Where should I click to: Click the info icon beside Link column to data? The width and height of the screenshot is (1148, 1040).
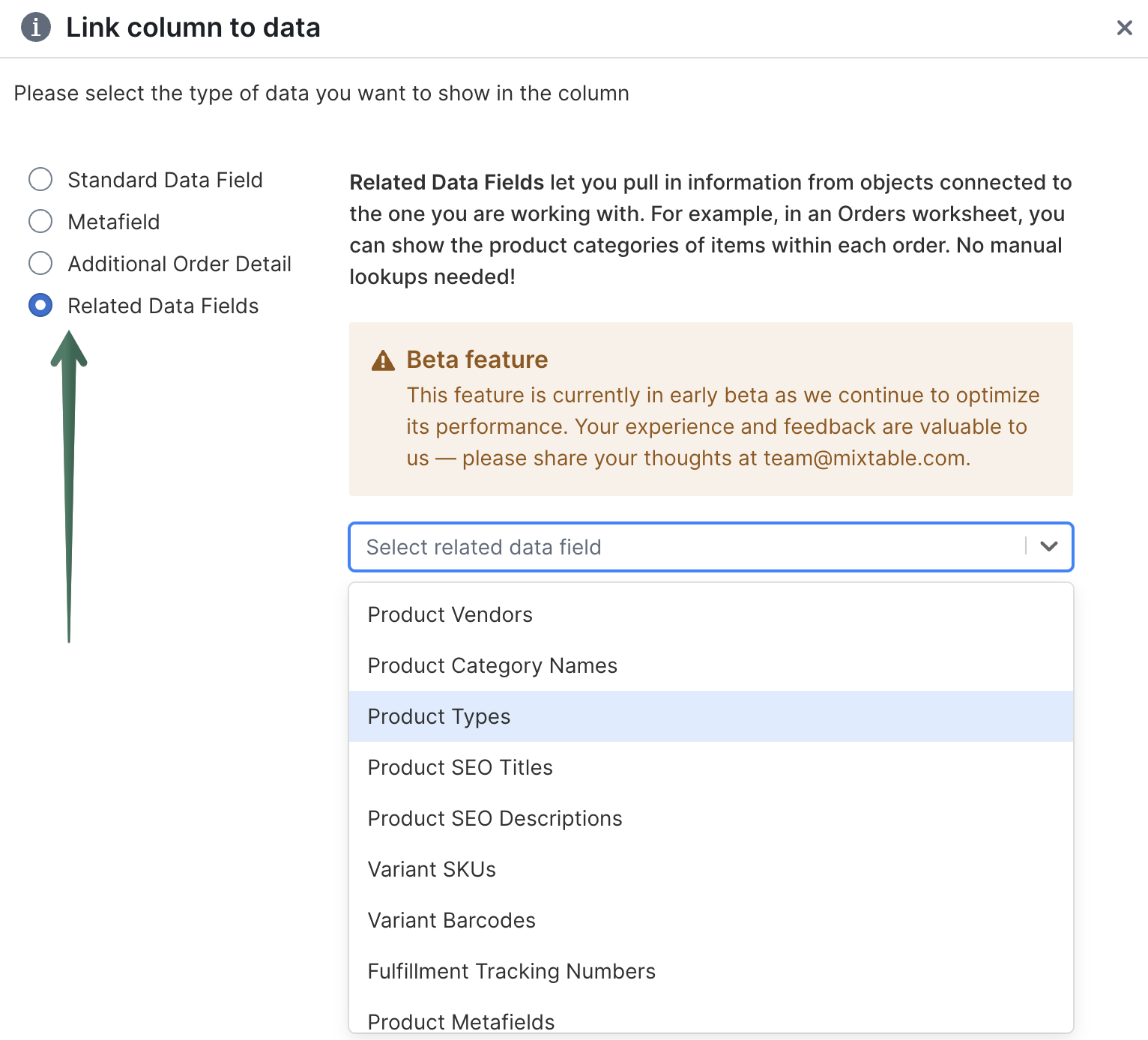pyautogui.click(x=35, y=27)
